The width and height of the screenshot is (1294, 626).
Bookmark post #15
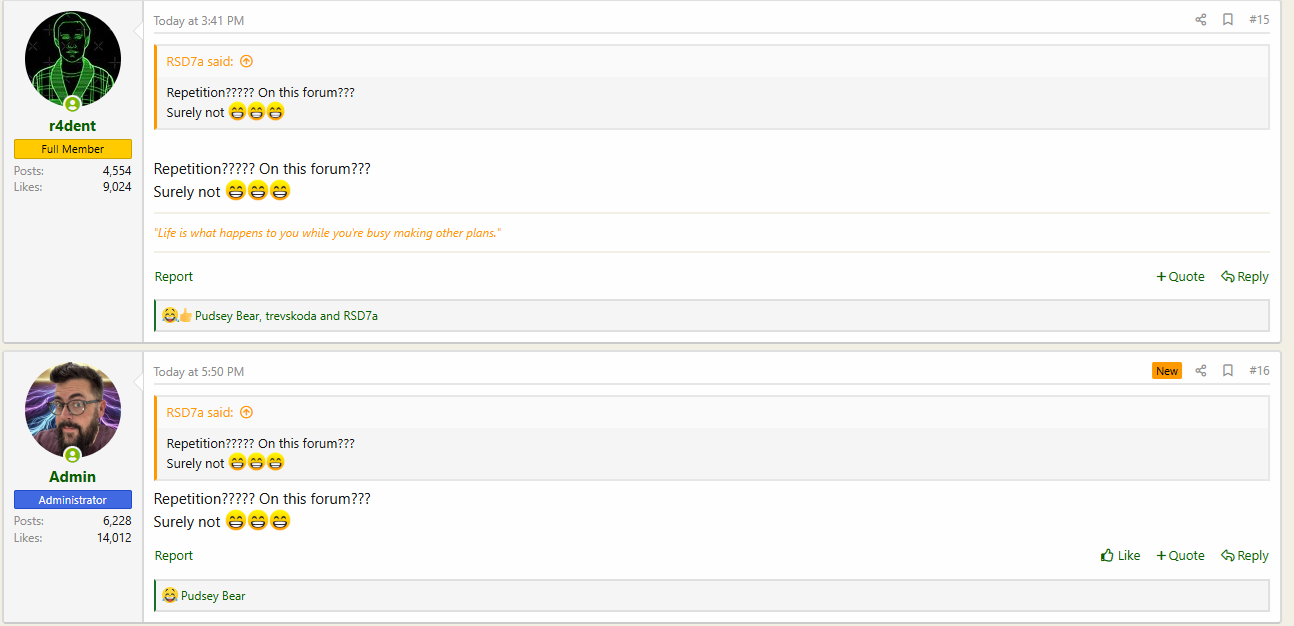[x=1228, y=20]
